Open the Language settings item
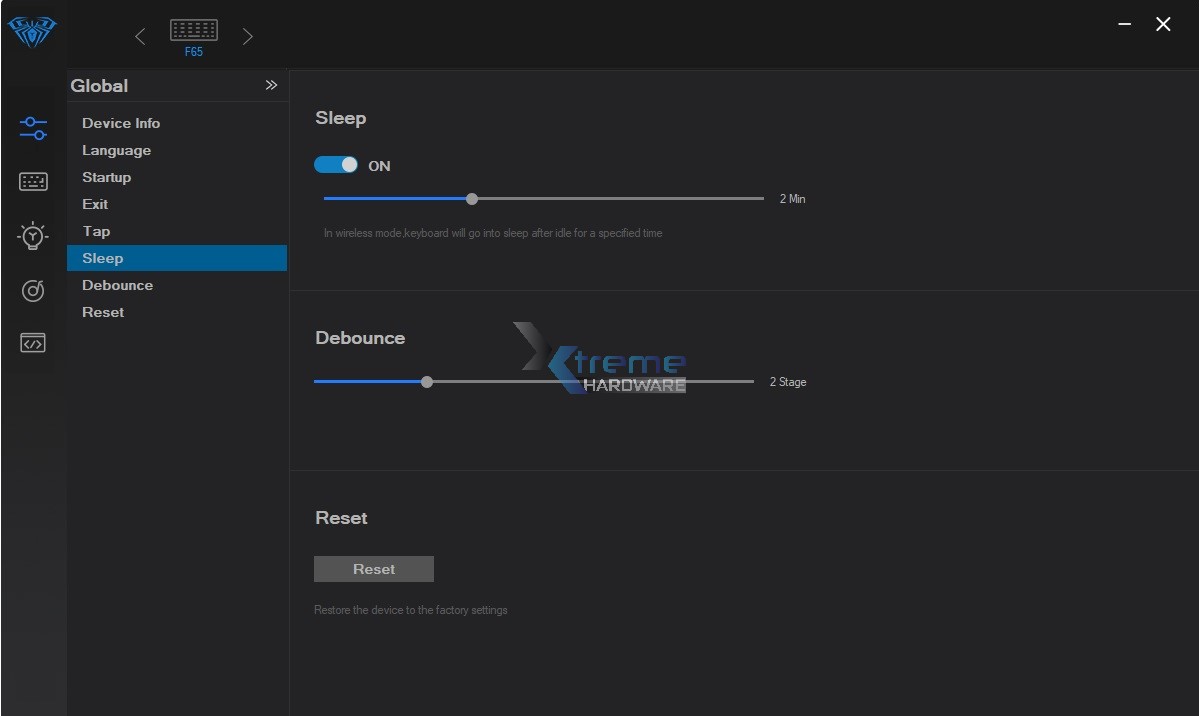This screenshot has height=716, width=1199. click(x=116, y=150)
